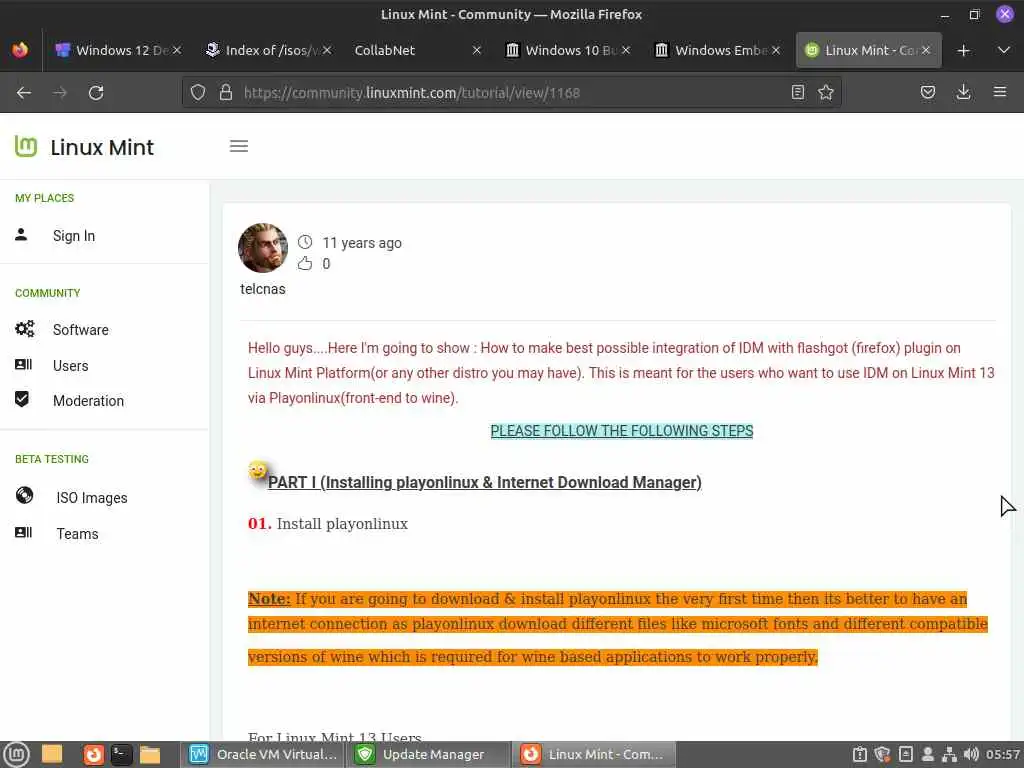This screenshot has height=768, width=1024.
Task: Click the Software gears icon
Action: coord(25,328)
